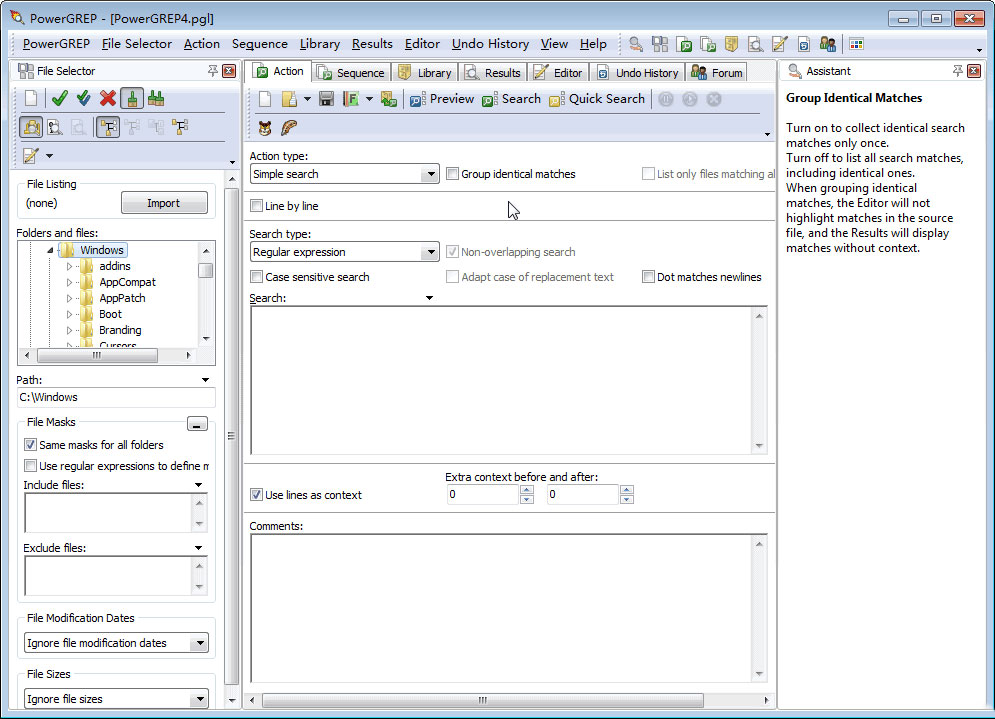This screenshot has width=995, height=719.
Task: Click the feather quill icon
Action: 289,127
